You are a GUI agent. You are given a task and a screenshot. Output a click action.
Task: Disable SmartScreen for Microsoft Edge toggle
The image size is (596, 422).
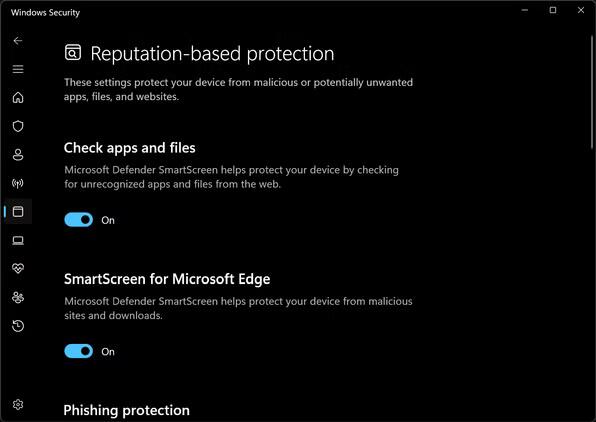(x=79, y=351)
